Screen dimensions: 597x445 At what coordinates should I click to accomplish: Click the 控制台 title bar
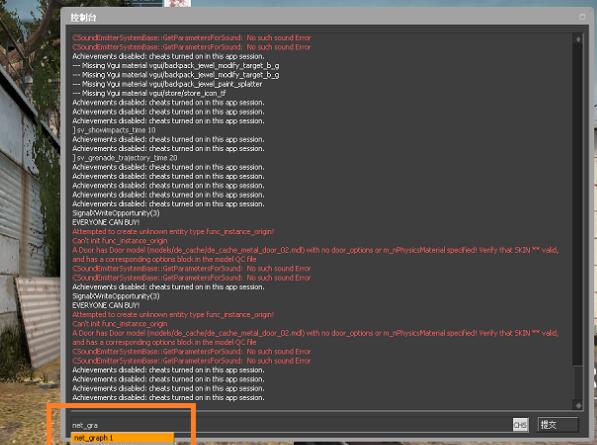(324, 17)
